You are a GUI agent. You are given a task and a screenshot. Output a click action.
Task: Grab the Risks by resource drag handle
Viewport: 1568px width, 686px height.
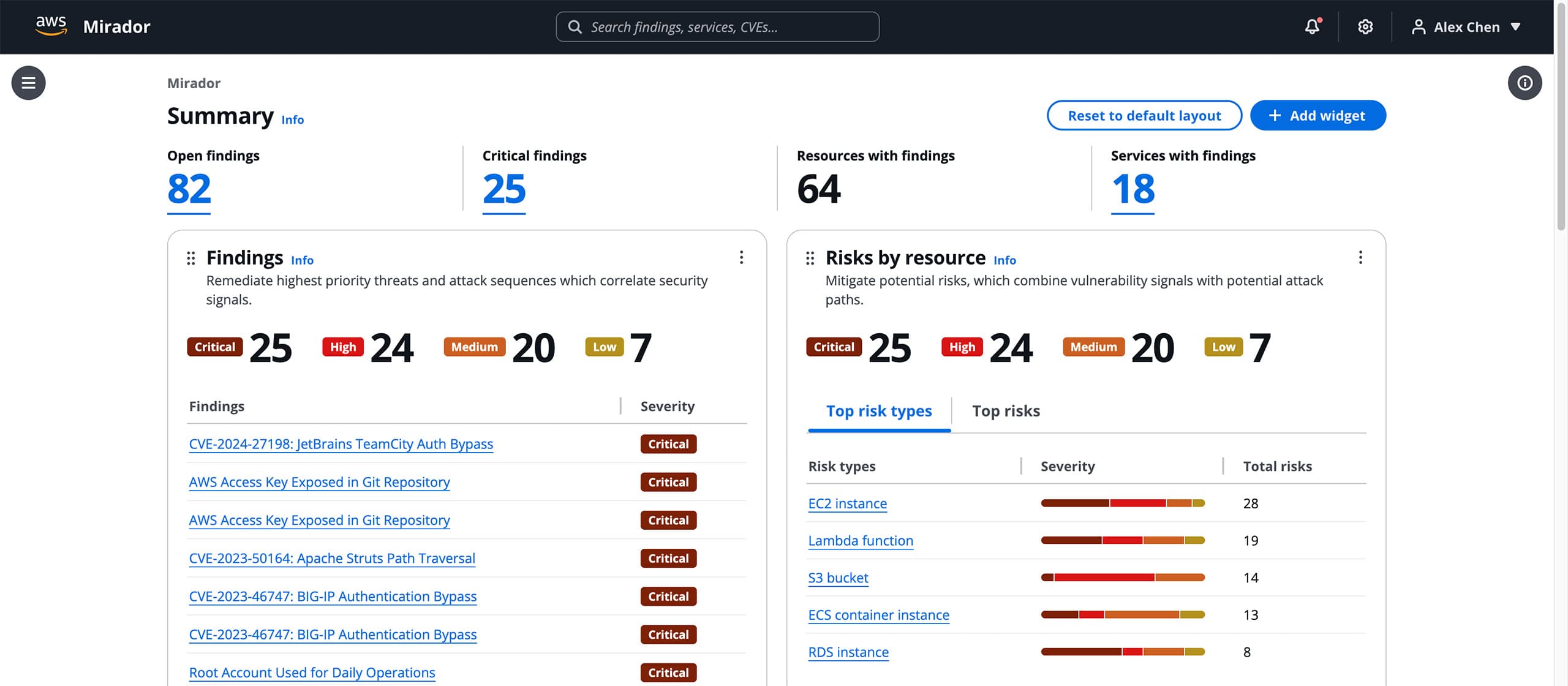point(810,257)
